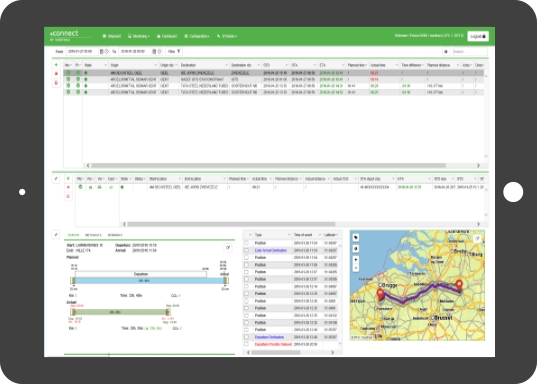537x384 pixels.
Task: Switch to the Status tab
Action: point(73,235)
